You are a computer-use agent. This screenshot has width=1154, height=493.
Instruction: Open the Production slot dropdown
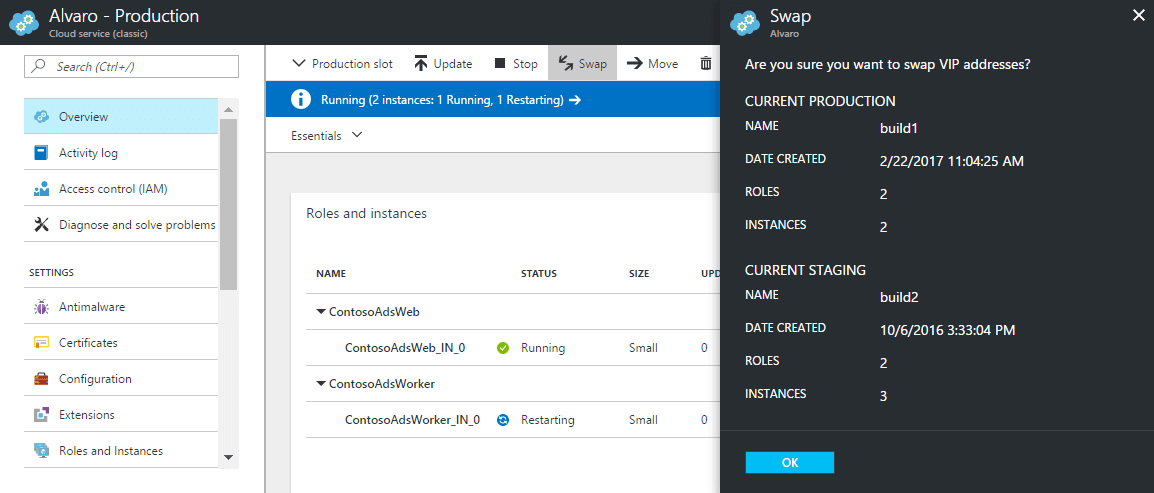tap(342, 64)
